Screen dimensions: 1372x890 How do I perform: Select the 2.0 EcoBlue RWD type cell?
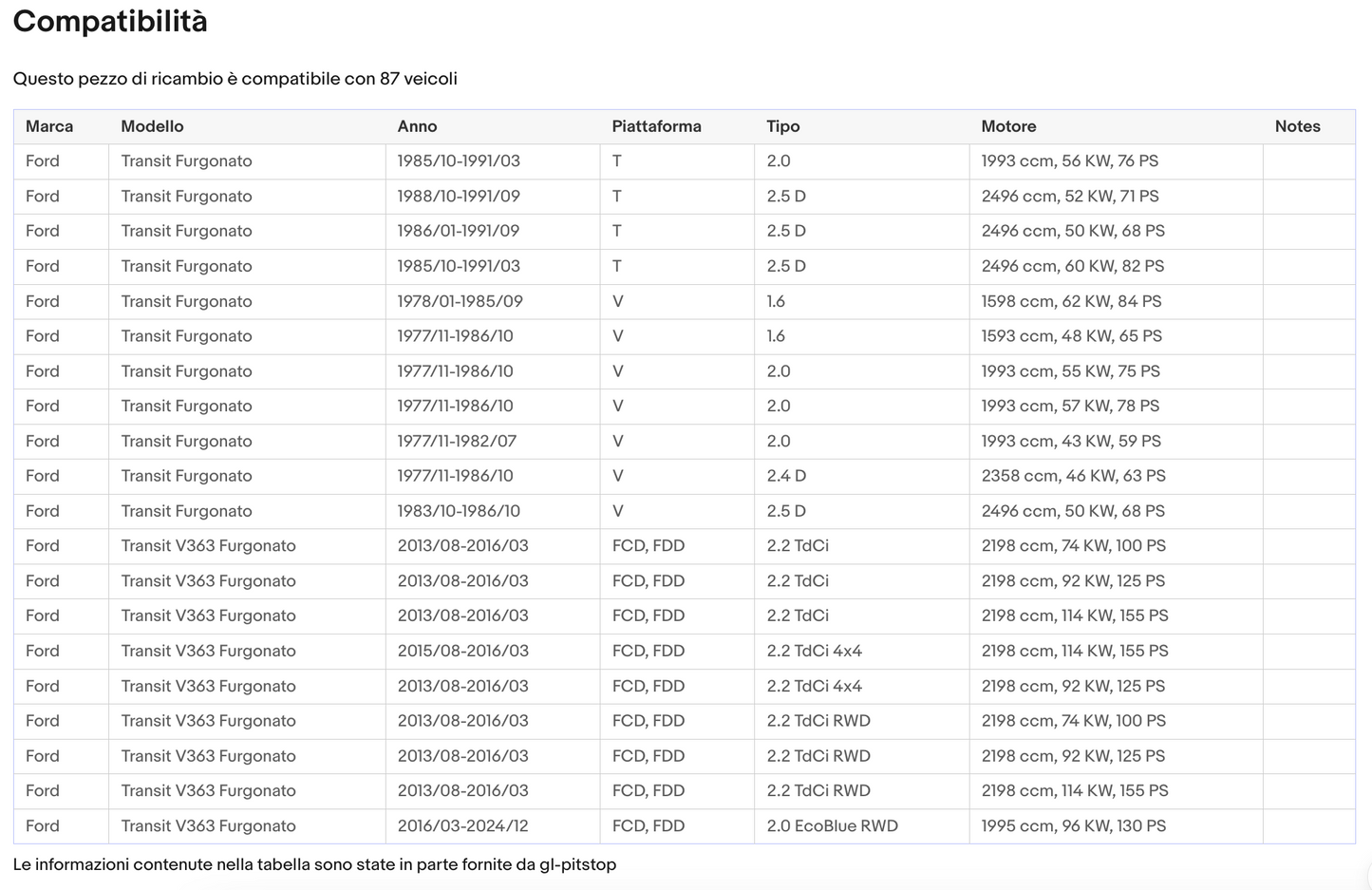pyautogui.click(x=861, y=825)
